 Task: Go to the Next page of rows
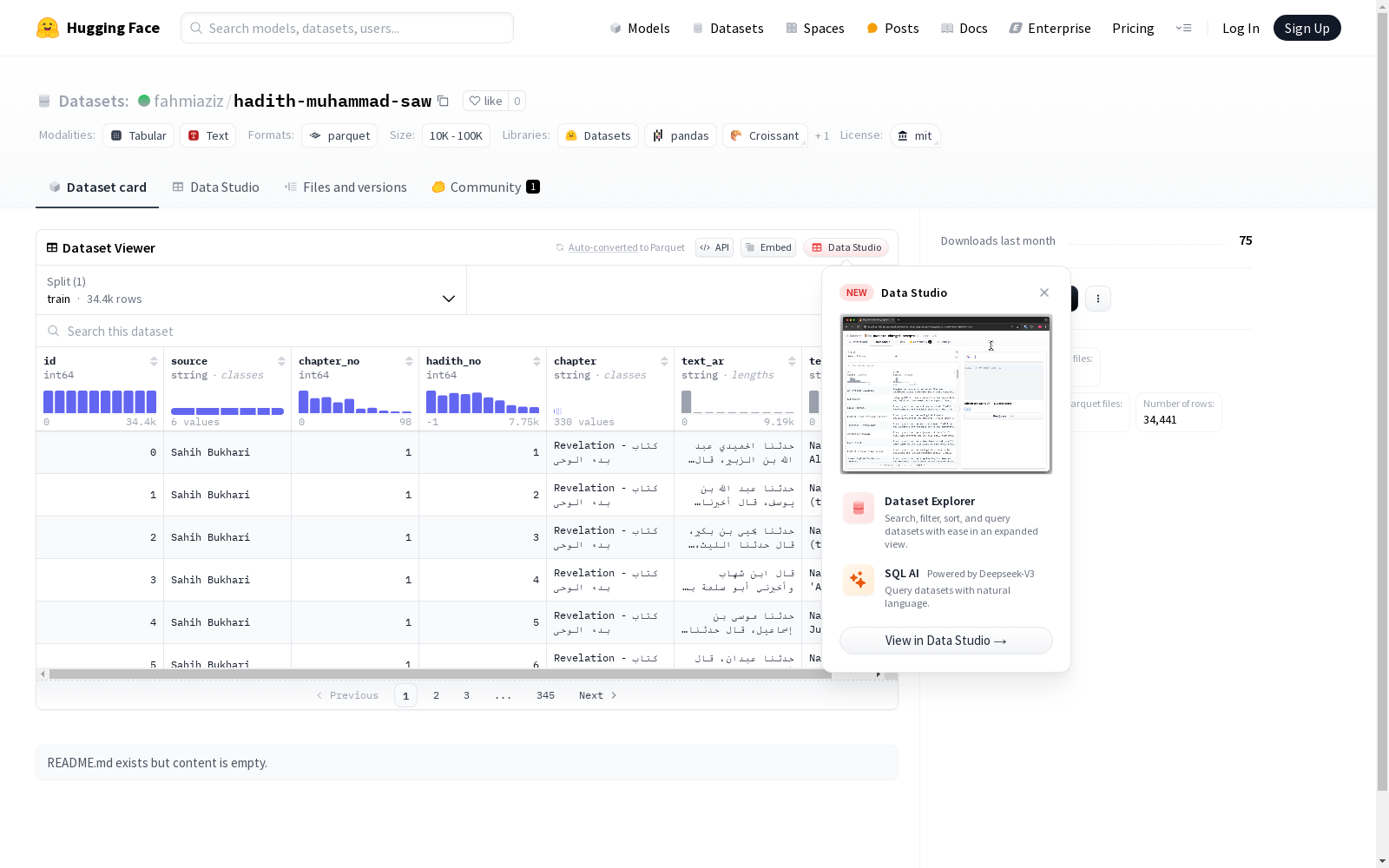pos(597,695)
